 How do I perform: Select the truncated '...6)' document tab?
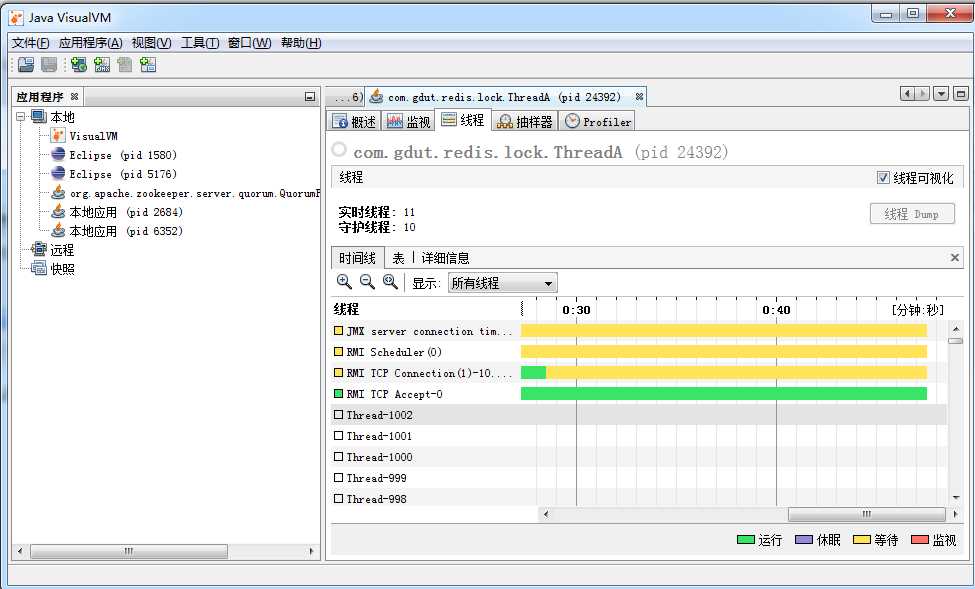point(347,97)
